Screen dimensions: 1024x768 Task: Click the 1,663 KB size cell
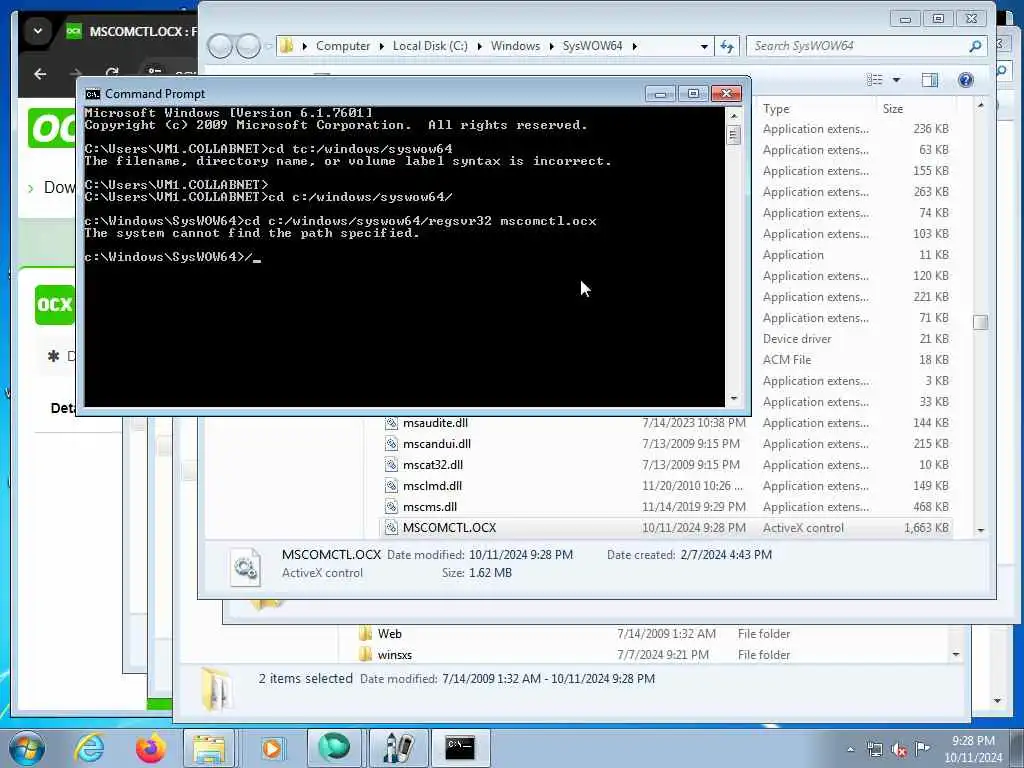pos(926,528)
